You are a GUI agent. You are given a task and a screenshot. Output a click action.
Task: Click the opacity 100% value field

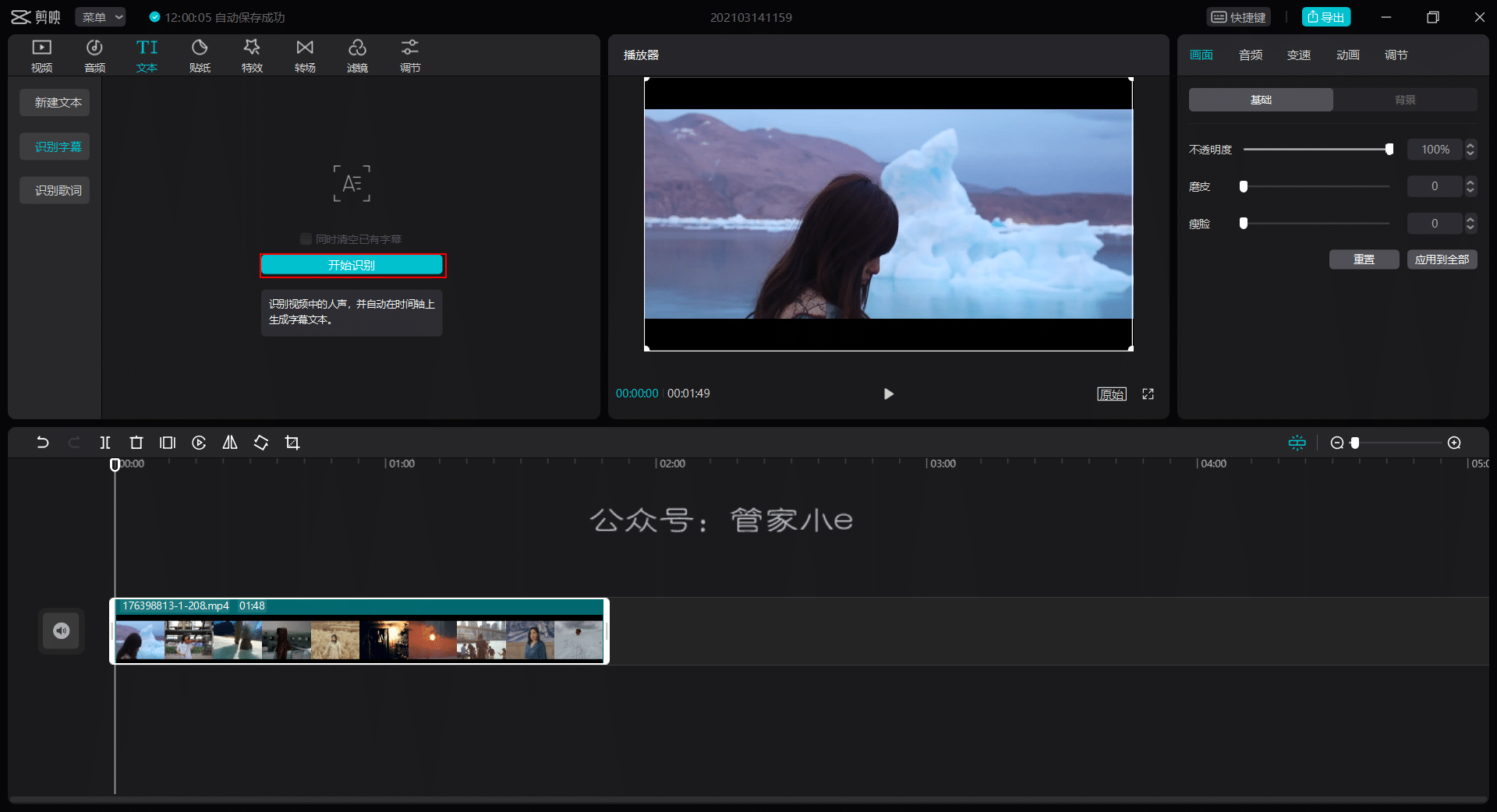click(1435, 149)
